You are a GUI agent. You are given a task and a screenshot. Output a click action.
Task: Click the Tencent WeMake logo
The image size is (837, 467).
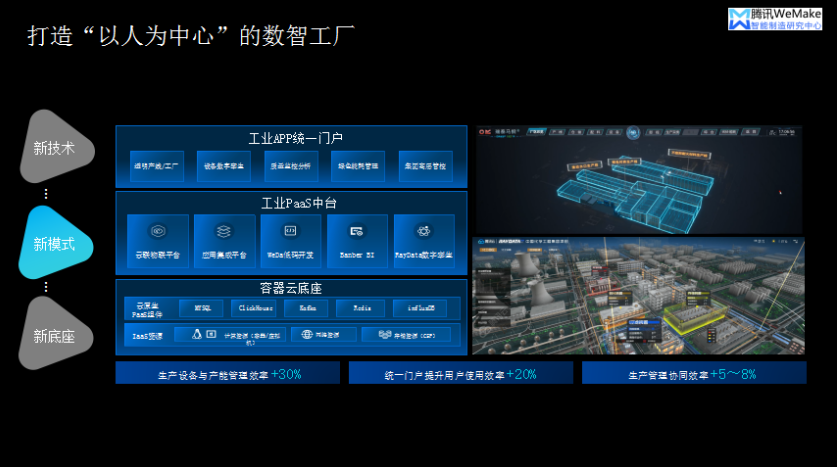(775, 19)
